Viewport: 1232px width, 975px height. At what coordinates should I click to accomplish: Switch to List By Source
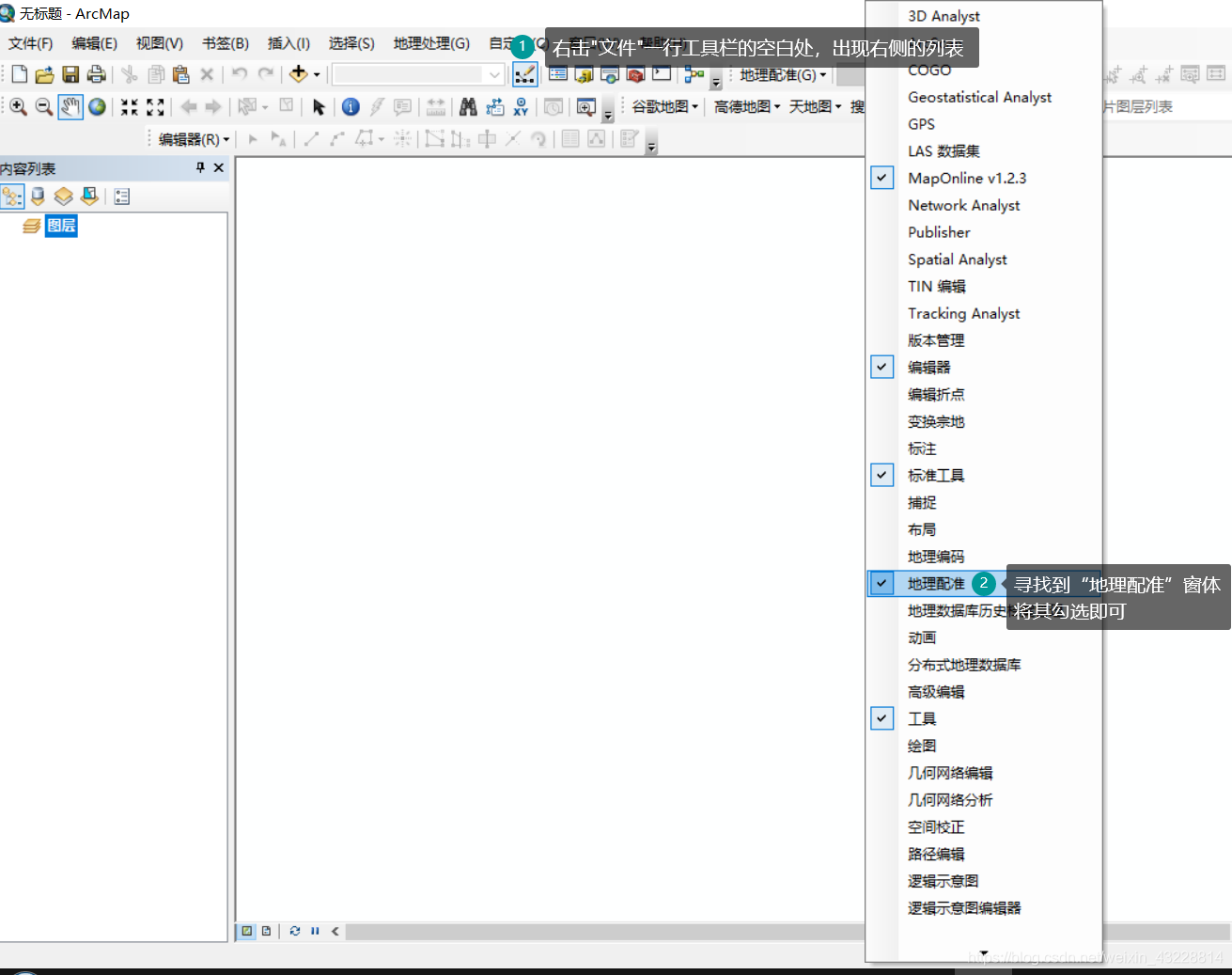(38, 197)
